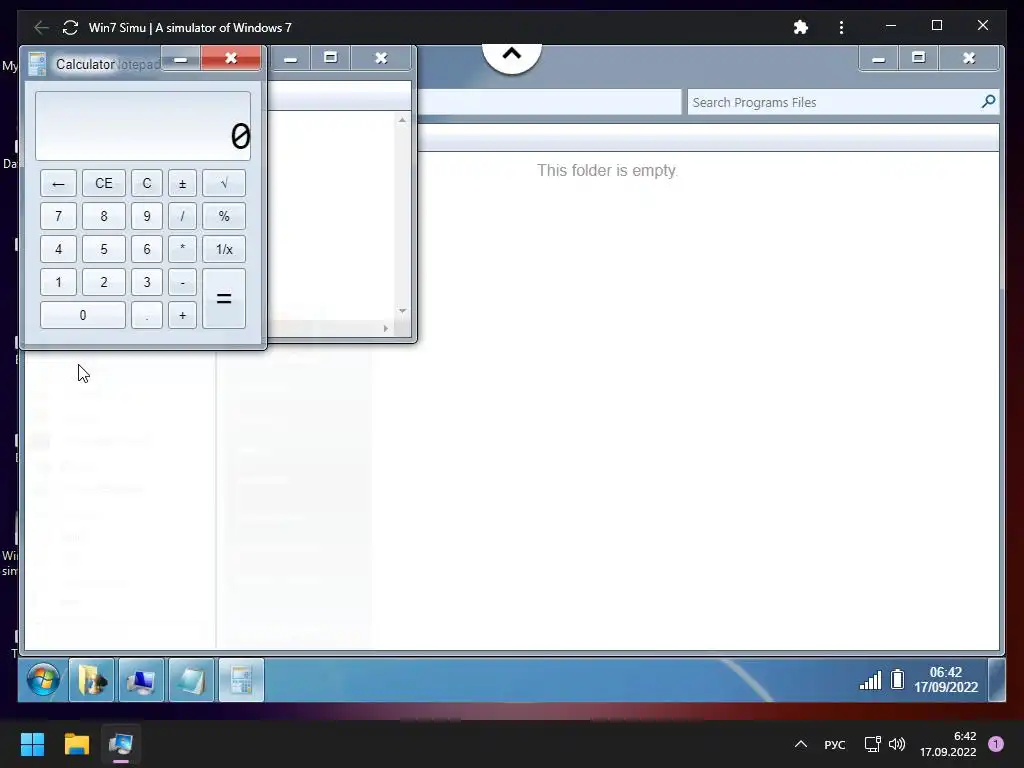Click the reciprocal 1/x button in Calculator

(224, 249)
